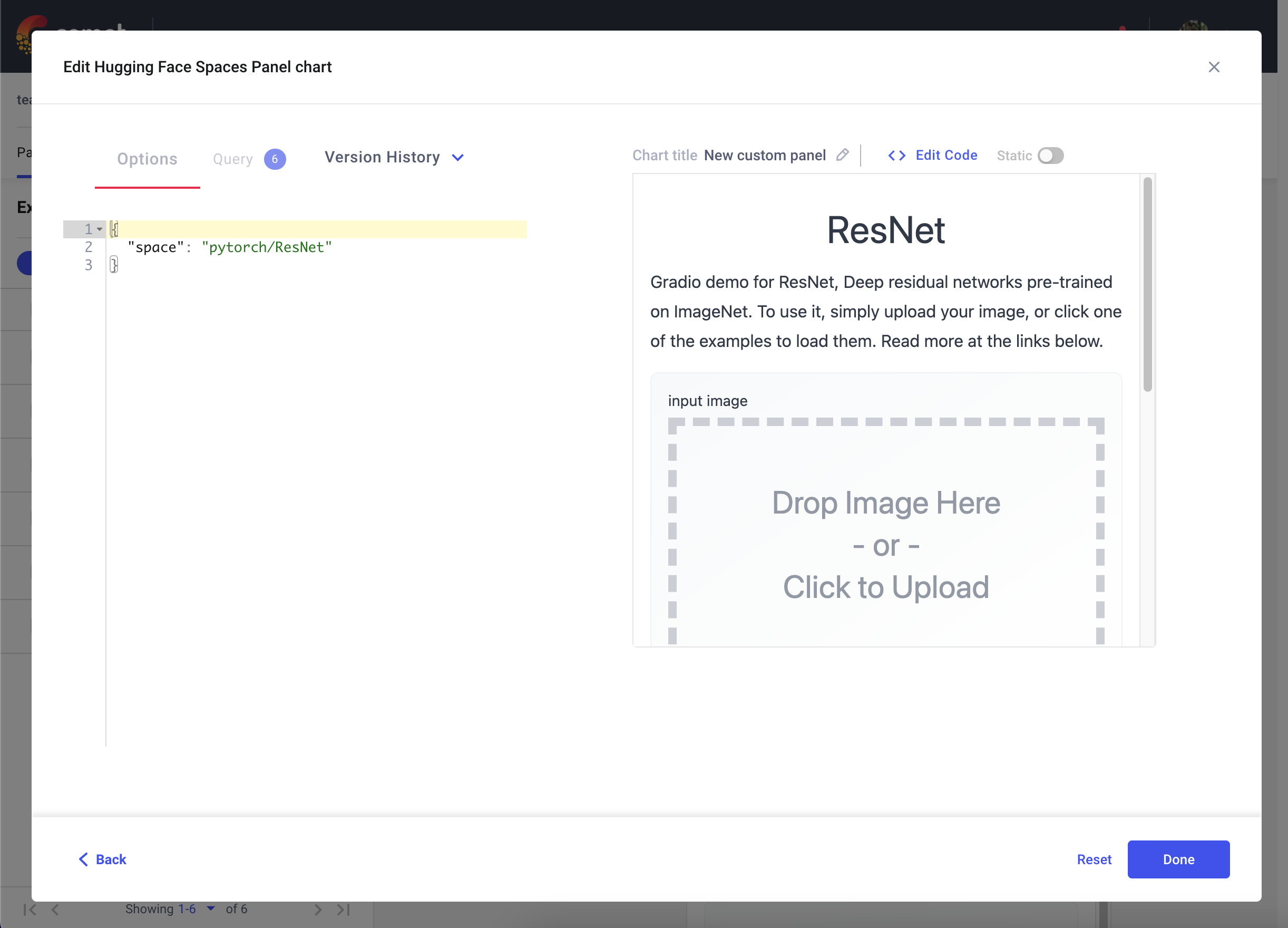Jump to last page in background pagination
This screenshot has width=1288, height=928.
click(x=343, y=909)
